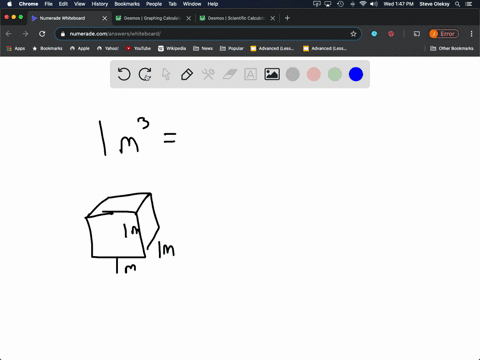Open the Bookmarks menu in menu bar
Screen dimensions: 480x360
click(127, 4)
